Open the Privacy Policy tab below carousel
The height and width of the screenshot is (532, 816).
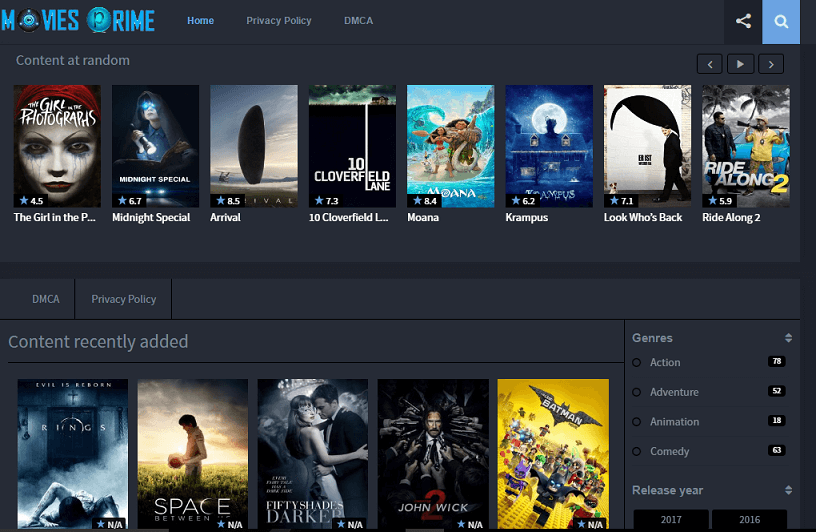point(123,299)
